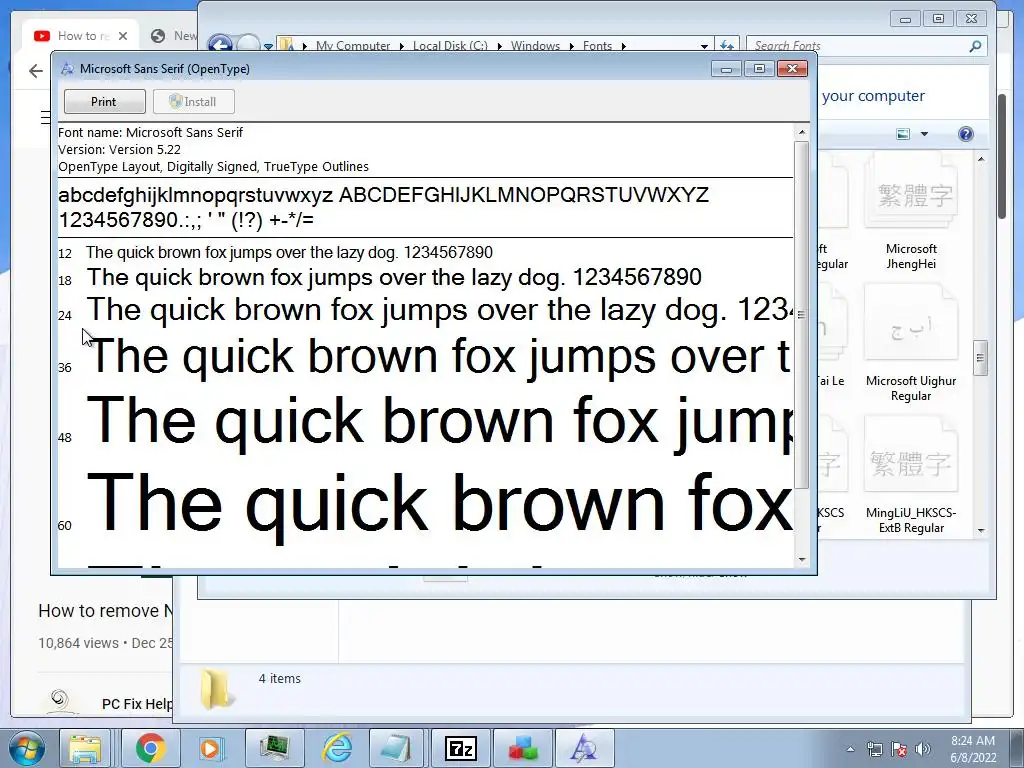Expand the arrow after Fonts breadcrumb
The width and height of the screenshot is (1024, 768).
624,46
